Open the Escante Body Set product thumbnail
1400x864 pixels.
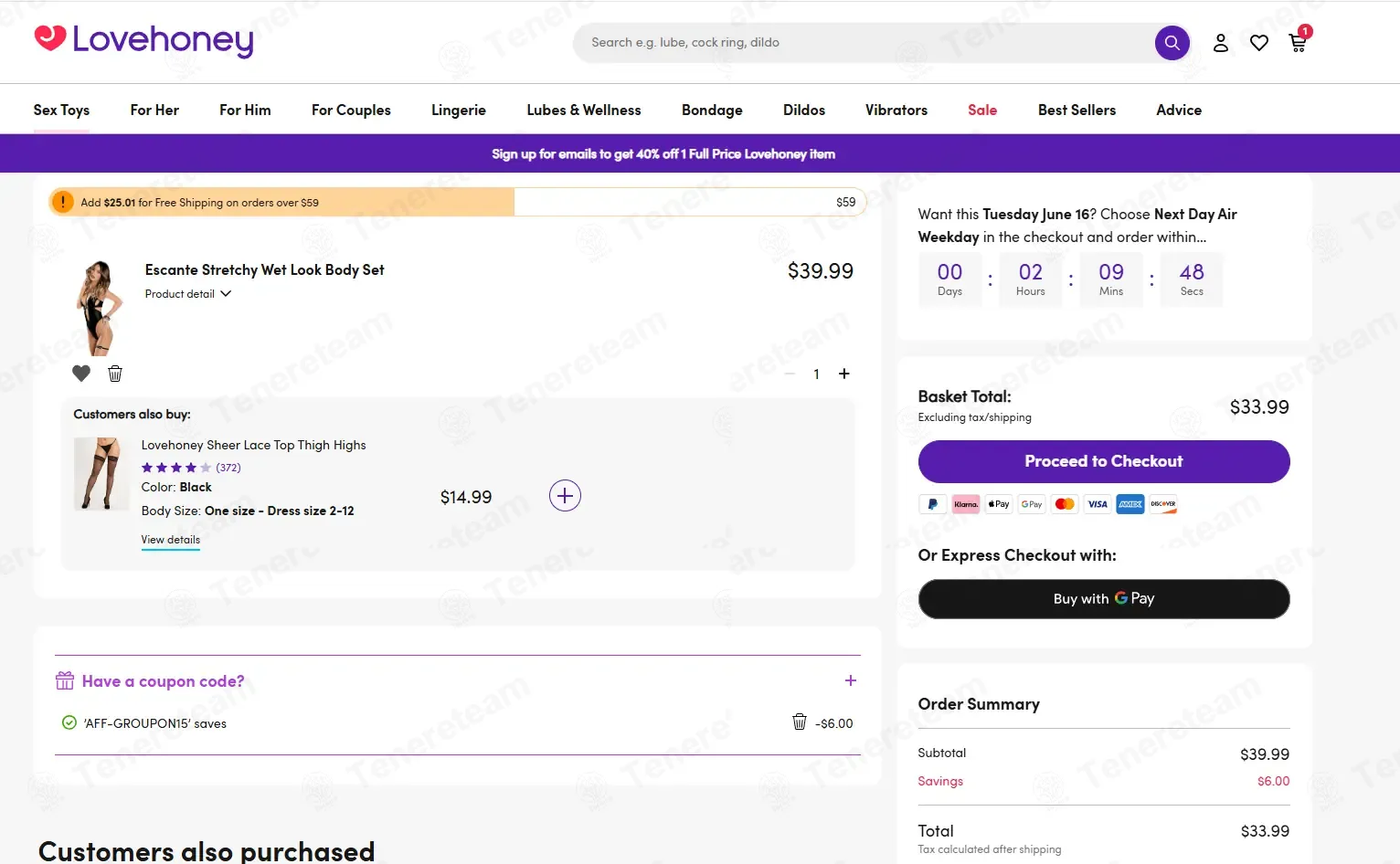pyautogui.click(x=99, y=308)
